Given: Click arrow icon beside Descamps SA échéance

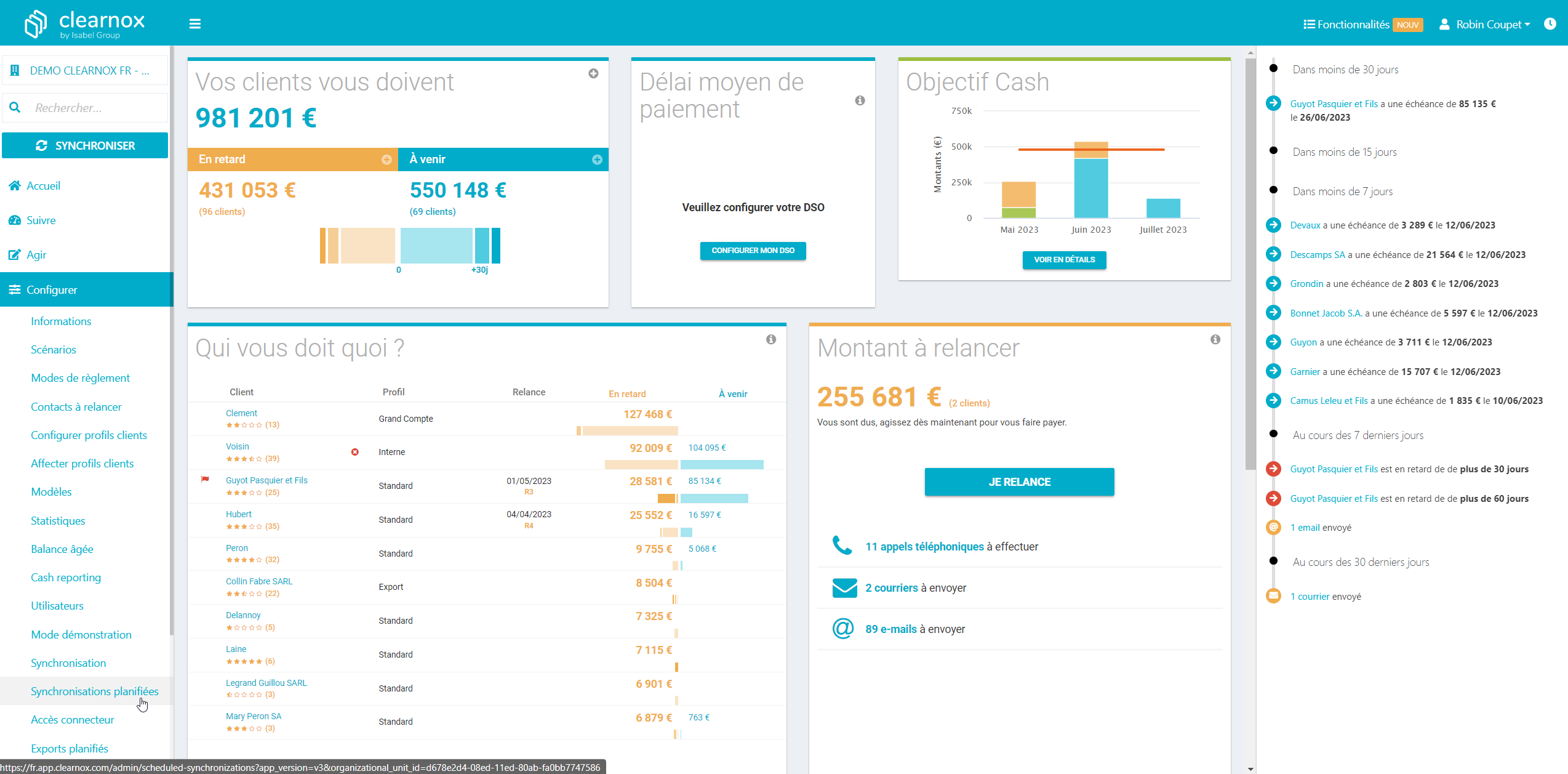Looking at the screenshot, I should pos(1273,254).
